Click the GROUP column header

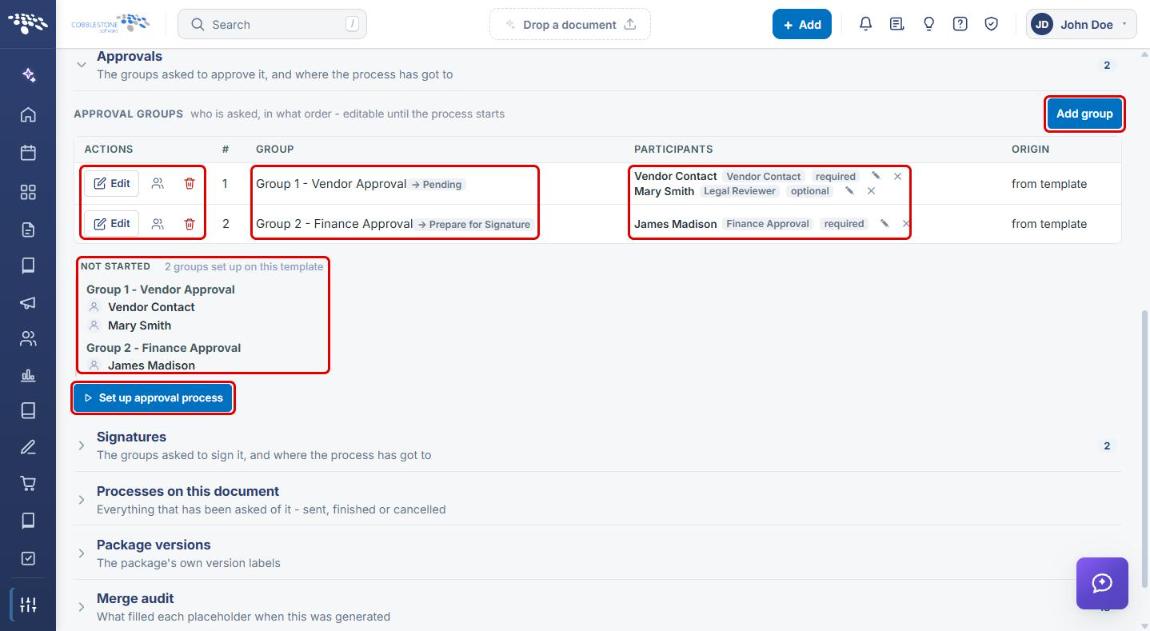click(x=275, y=149)
